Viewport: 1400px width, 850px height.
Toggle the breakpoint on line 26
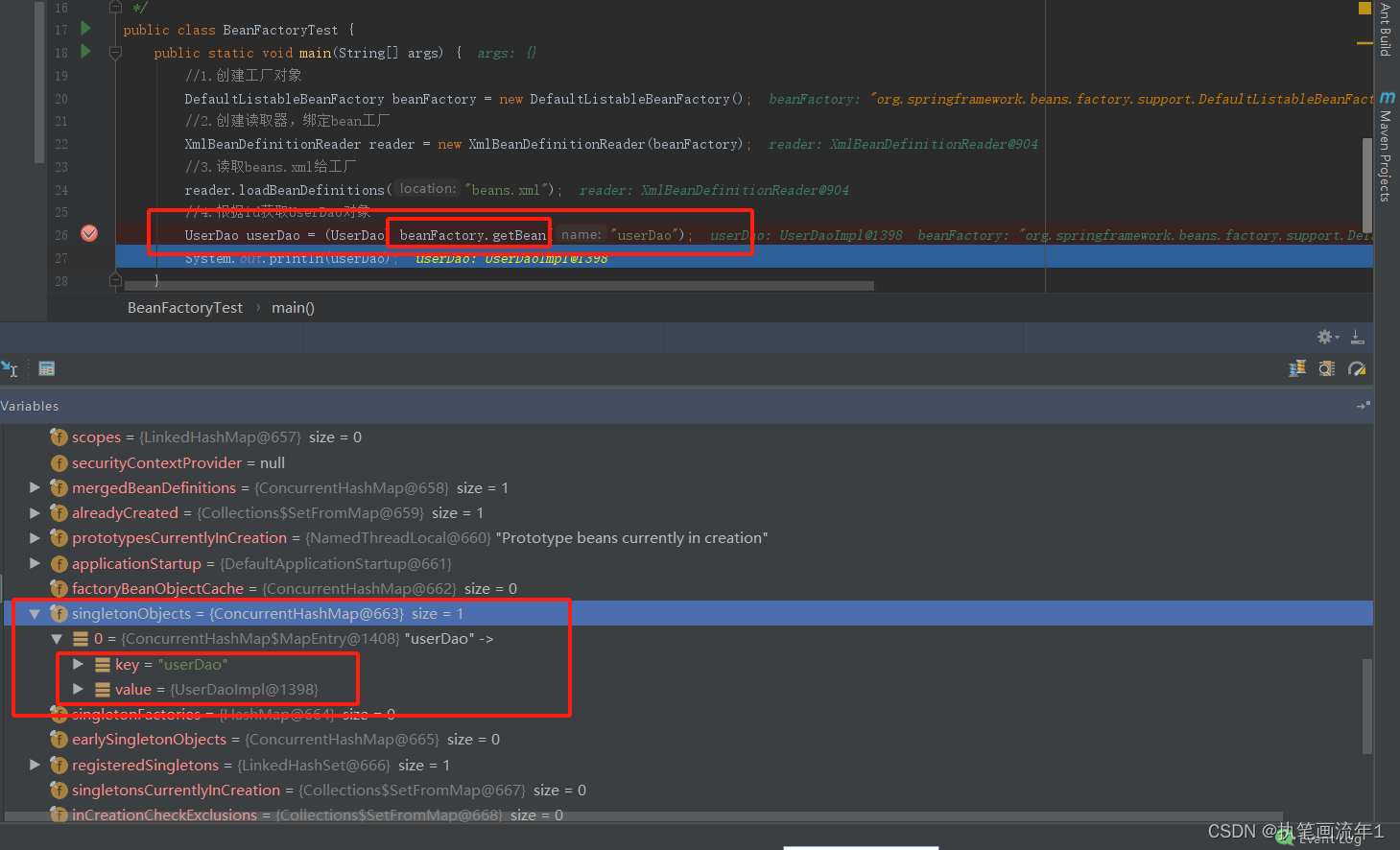point(88,232)
